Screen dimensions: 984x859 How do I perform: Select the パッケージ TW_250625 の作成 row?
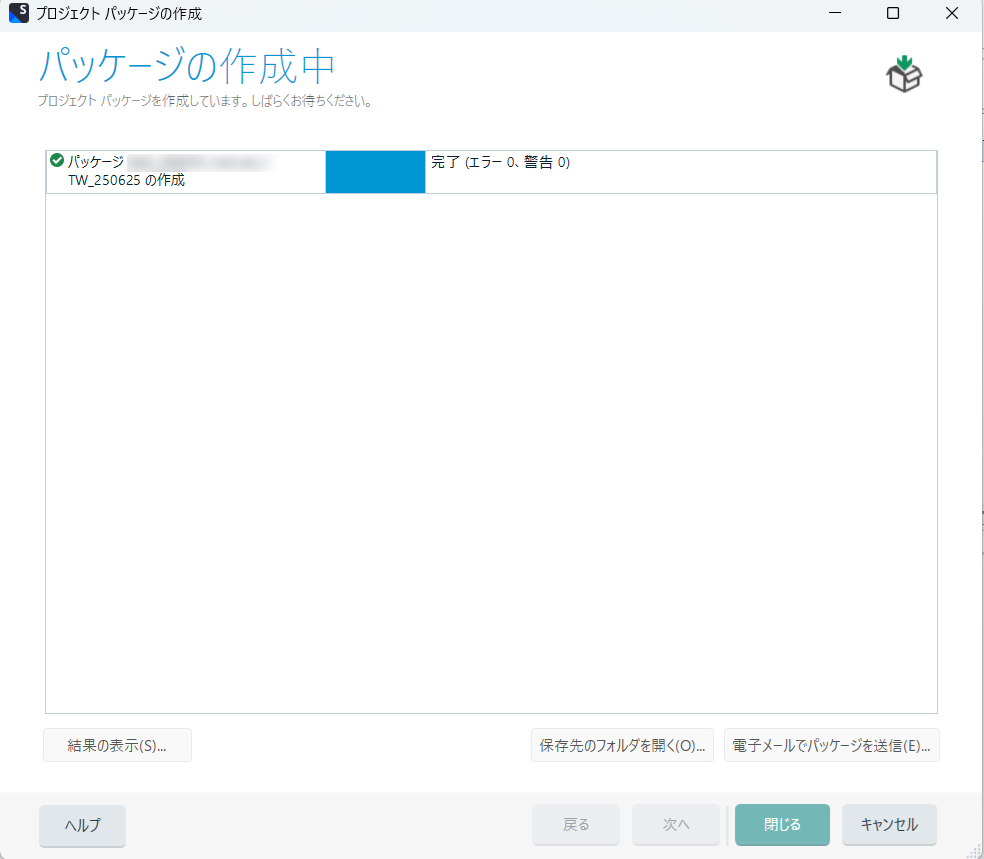point(491,172)
